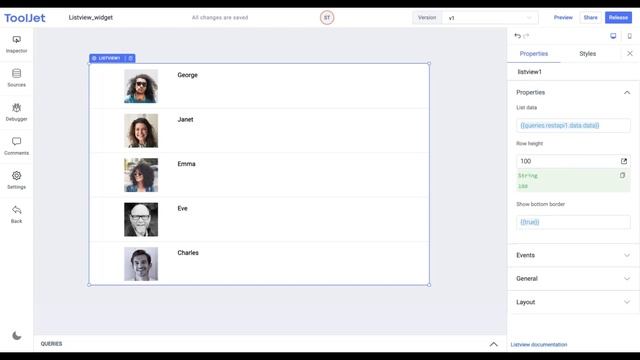Open the Sources panel
Viewport: 640px width, 360px height.
(x=16, y=78)
